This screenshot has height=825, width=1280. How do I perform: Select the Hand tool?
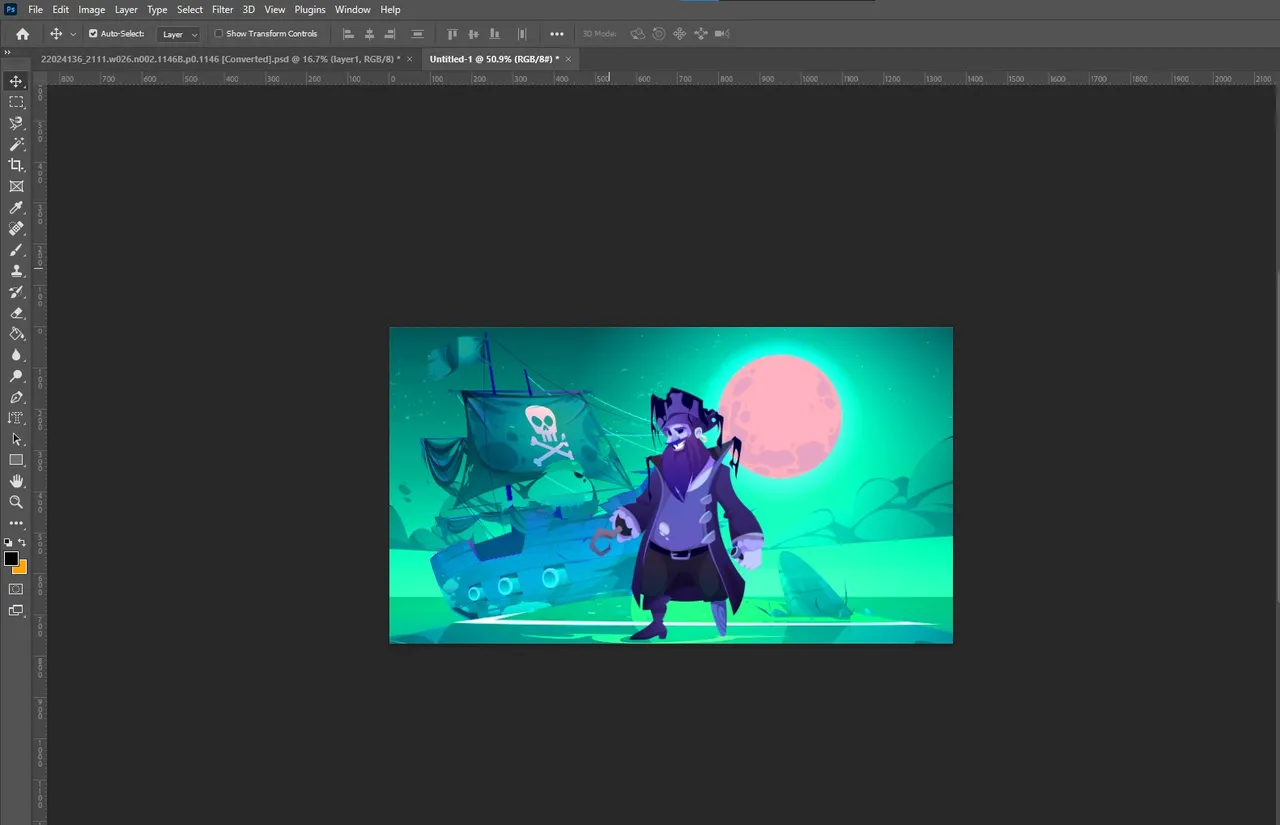[16, 481]
